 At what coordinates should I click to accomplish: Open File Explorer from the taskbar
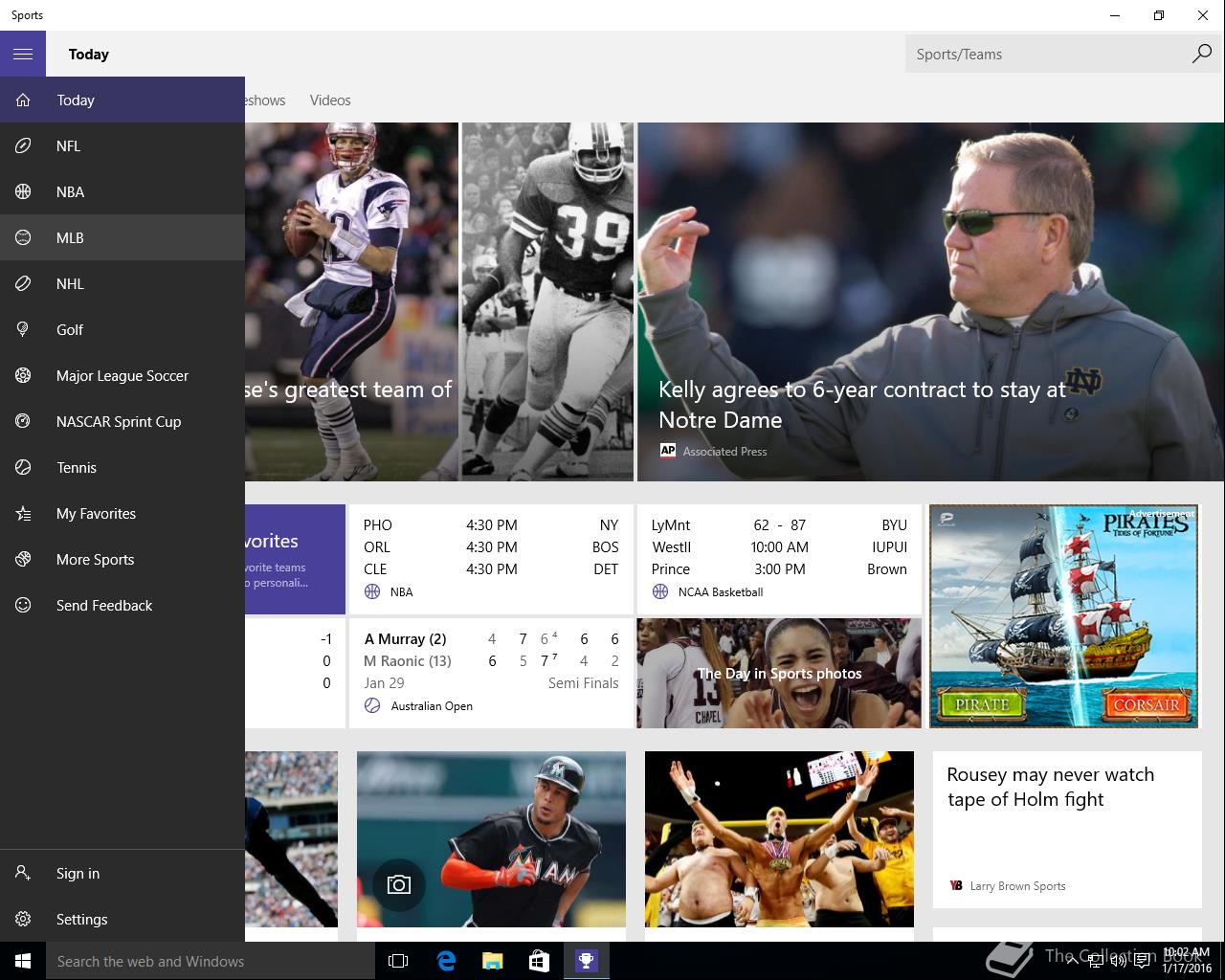pos(492,961)
